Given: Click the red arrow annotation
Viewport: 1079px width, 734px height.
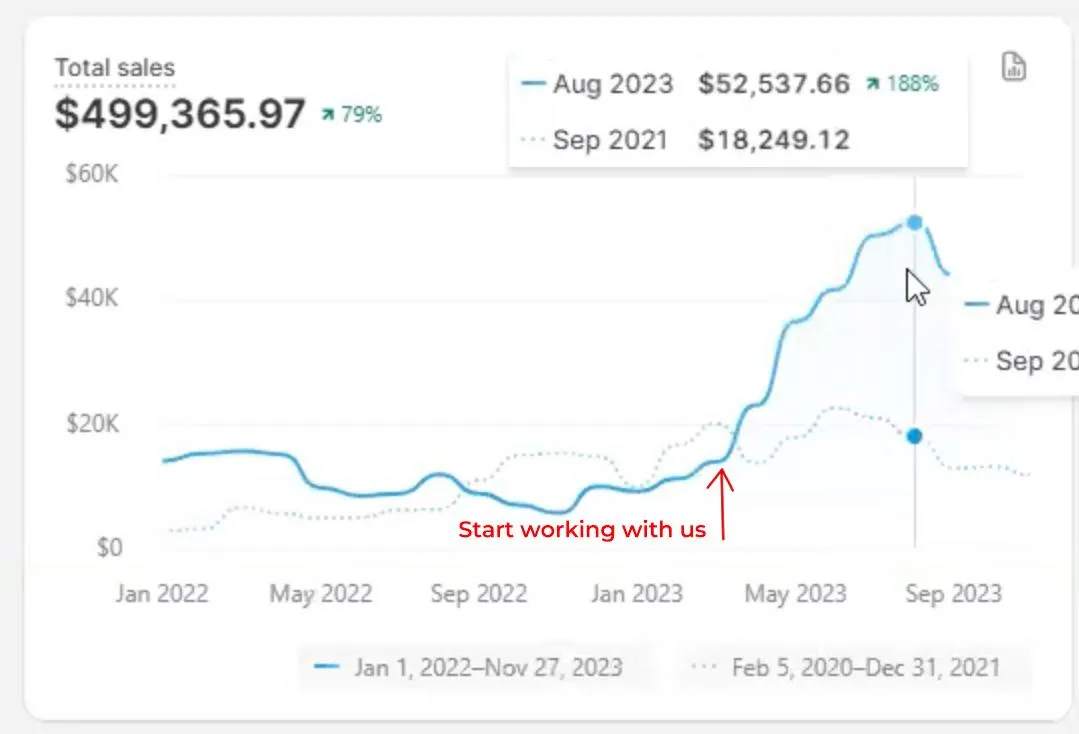Looking at the screenshot, I should point(721,504).
